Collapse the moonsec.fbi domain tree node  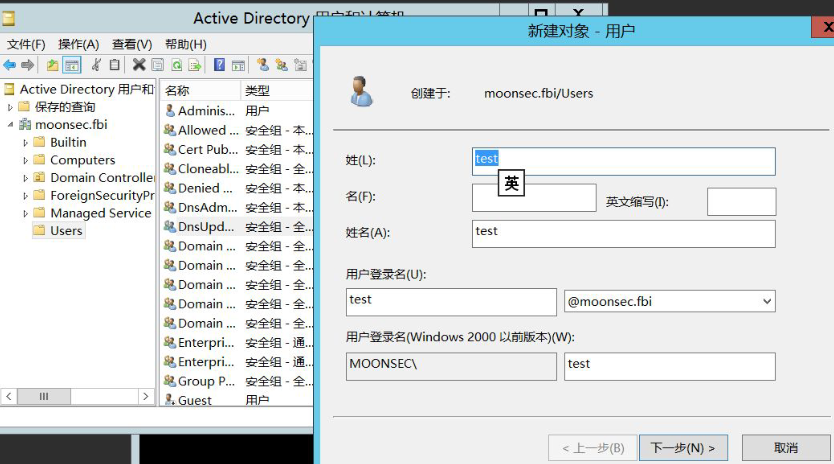point(11,125)
